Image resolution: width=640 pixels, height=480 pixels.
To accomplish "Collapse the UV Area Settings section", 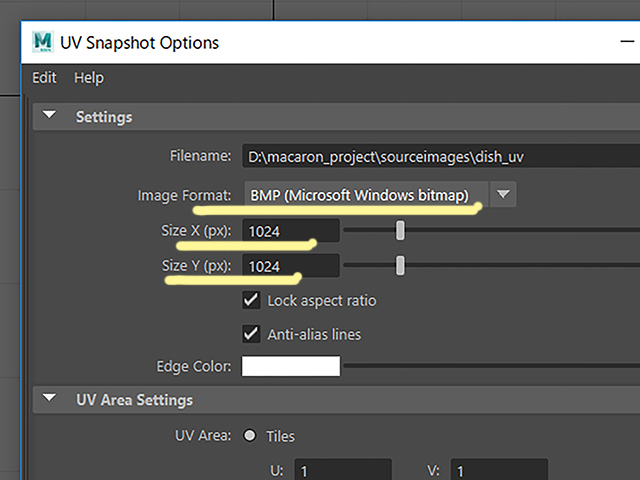I will tap(49, 398).
